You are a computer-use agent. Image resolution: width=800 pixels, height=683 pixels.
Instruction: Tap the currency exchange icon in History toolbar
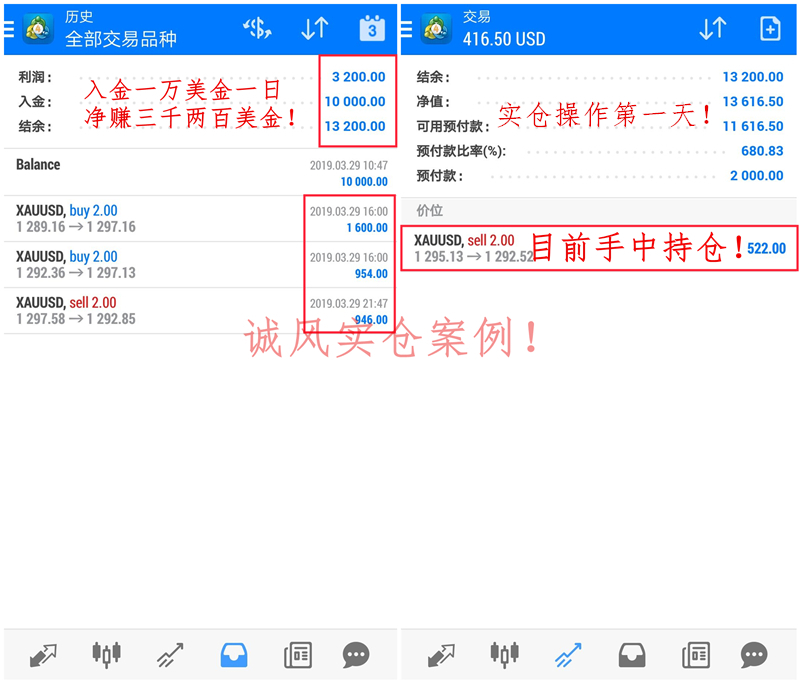click(257, 29)
